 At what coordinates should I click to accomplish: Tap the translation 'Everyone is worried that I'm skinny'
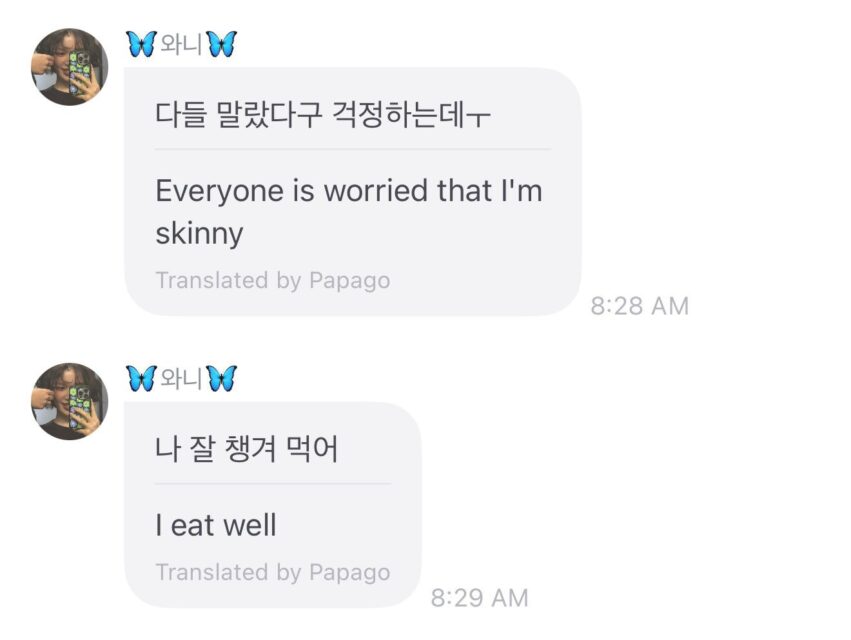[x=347, y=210]
